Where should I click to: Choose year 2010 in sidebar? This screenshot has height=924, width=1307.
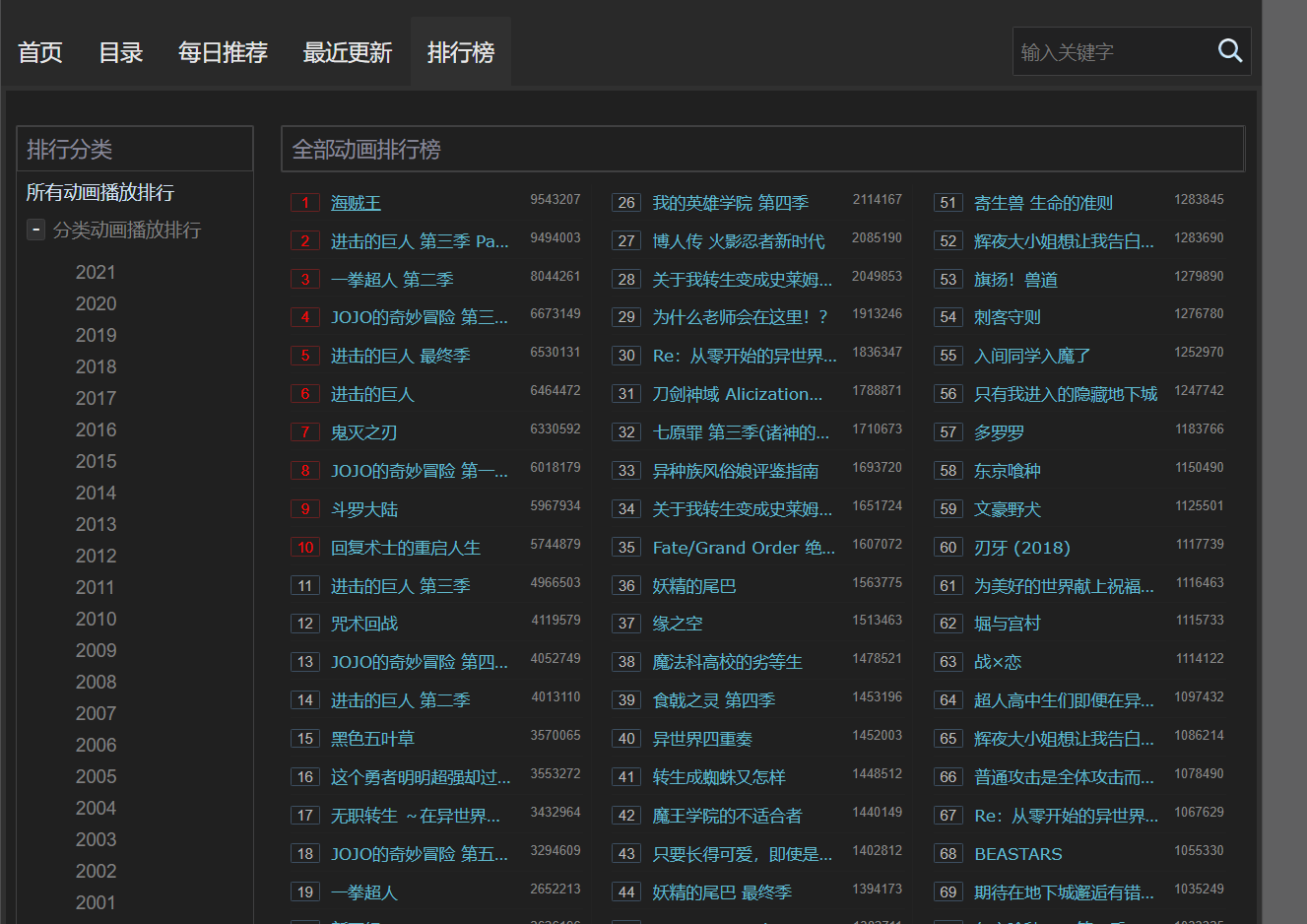[x=96, y=619]
